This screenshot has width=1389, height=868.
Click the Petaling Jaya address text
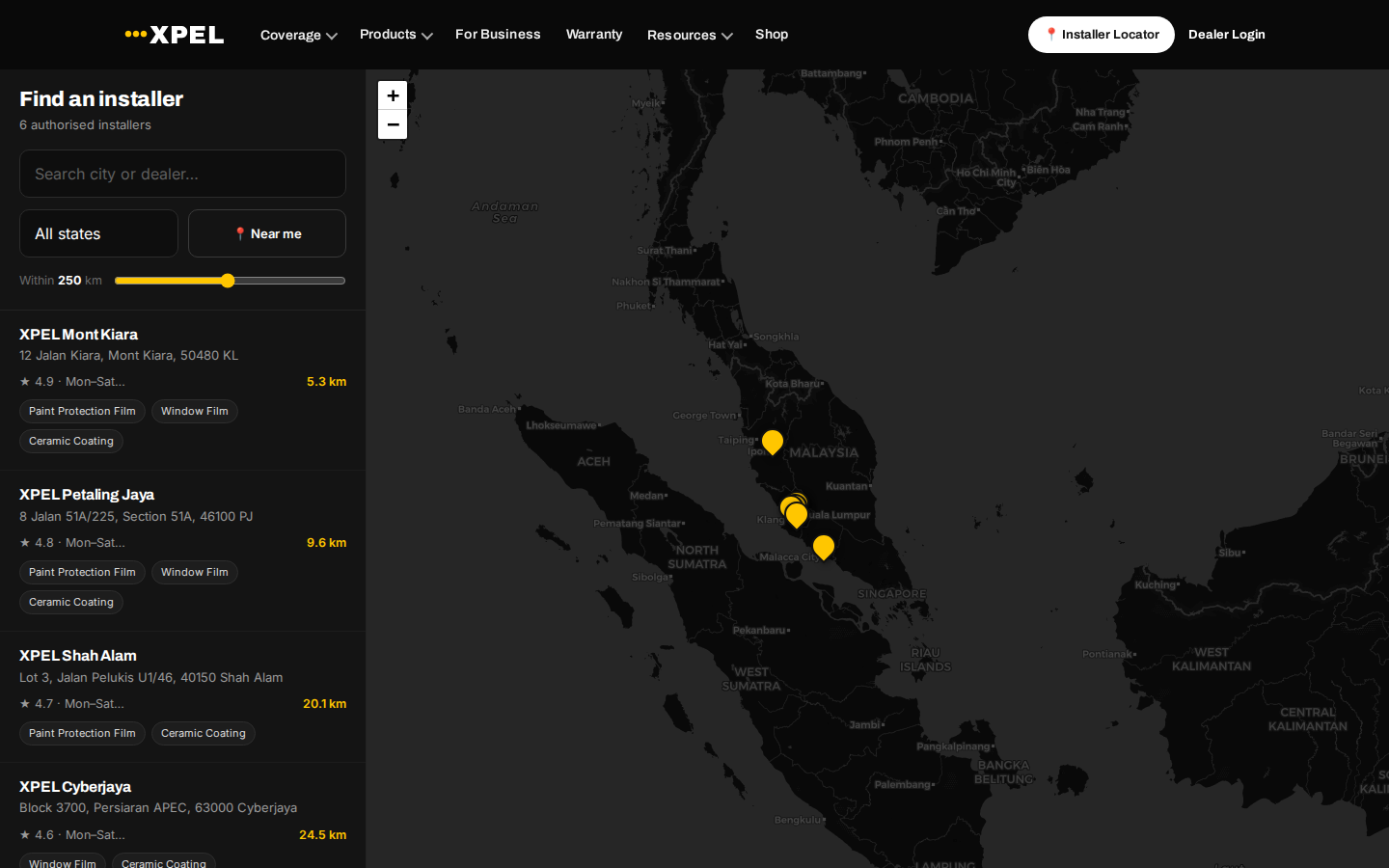[x=136, y=516]
